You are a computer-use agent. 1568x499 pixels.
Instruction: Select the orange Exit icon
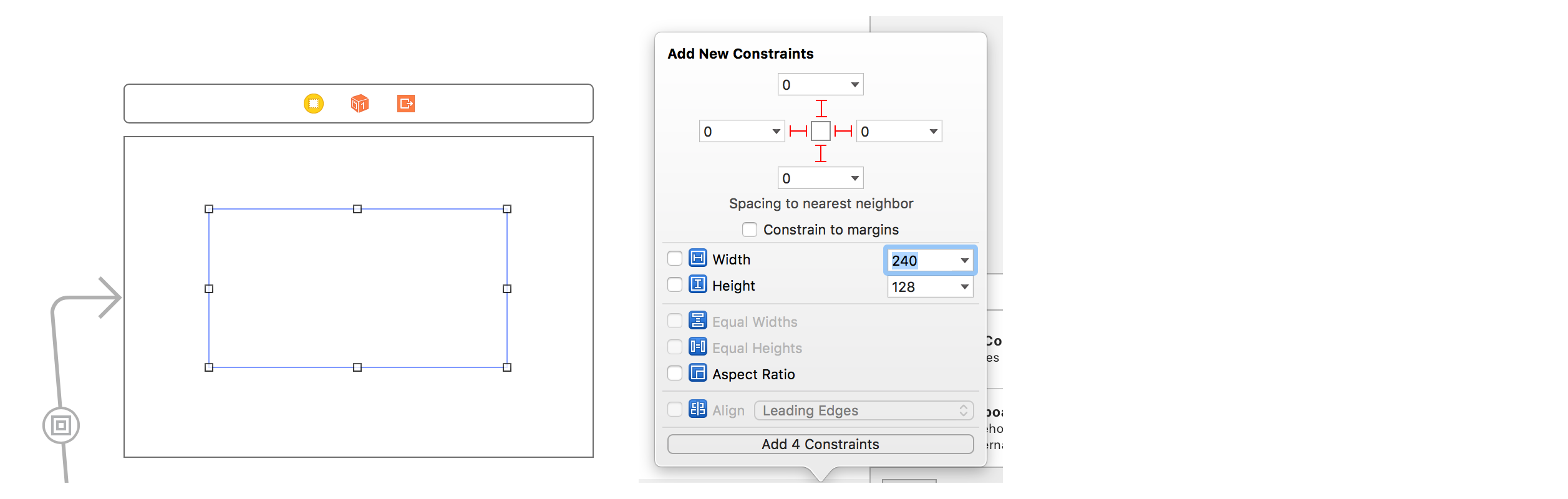point(406,103)
